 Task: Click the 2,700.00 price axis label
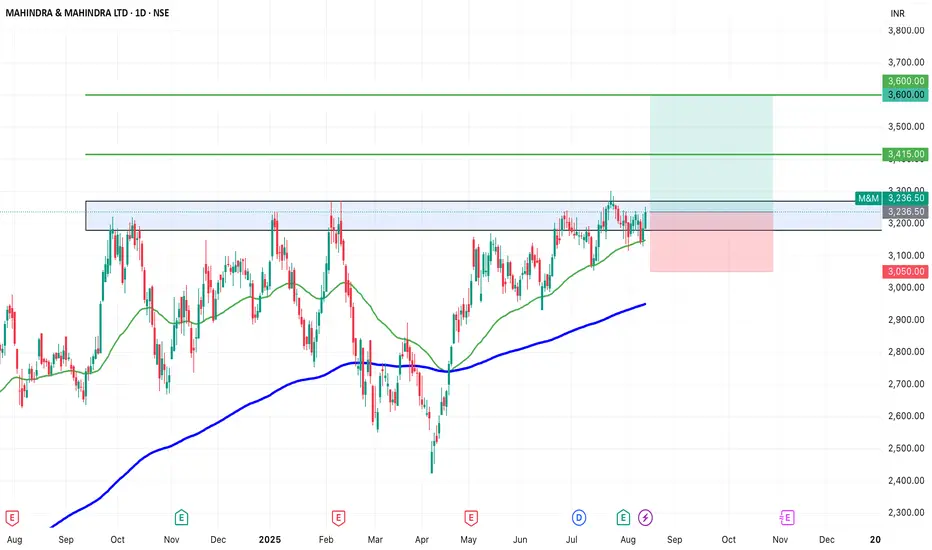906,384
